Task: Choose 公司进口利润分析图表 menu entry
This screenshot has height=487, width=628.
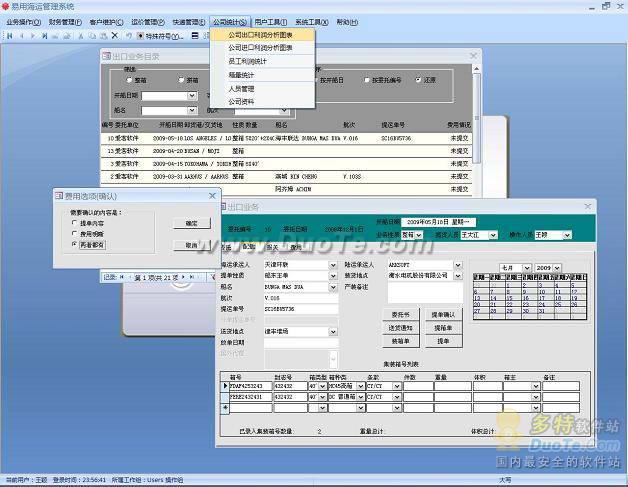Action: point(260,47)
